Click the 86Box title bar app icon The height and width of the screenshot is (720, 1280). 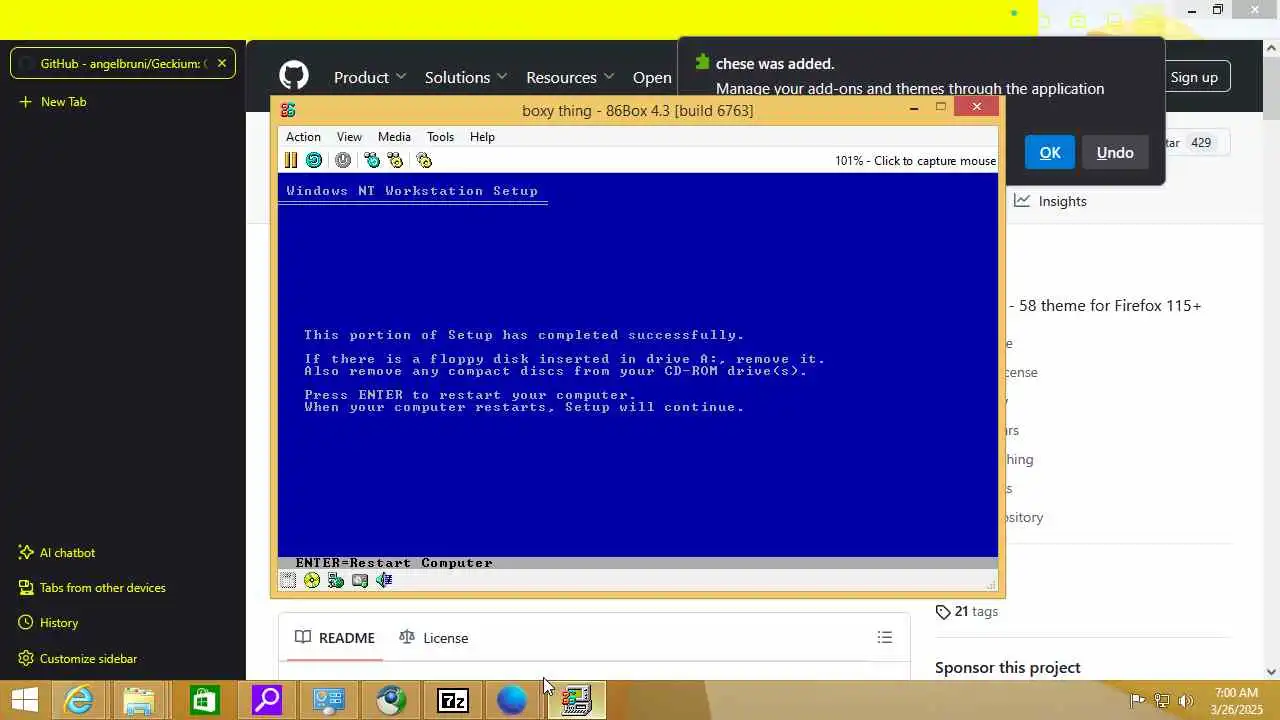point(288,110)
